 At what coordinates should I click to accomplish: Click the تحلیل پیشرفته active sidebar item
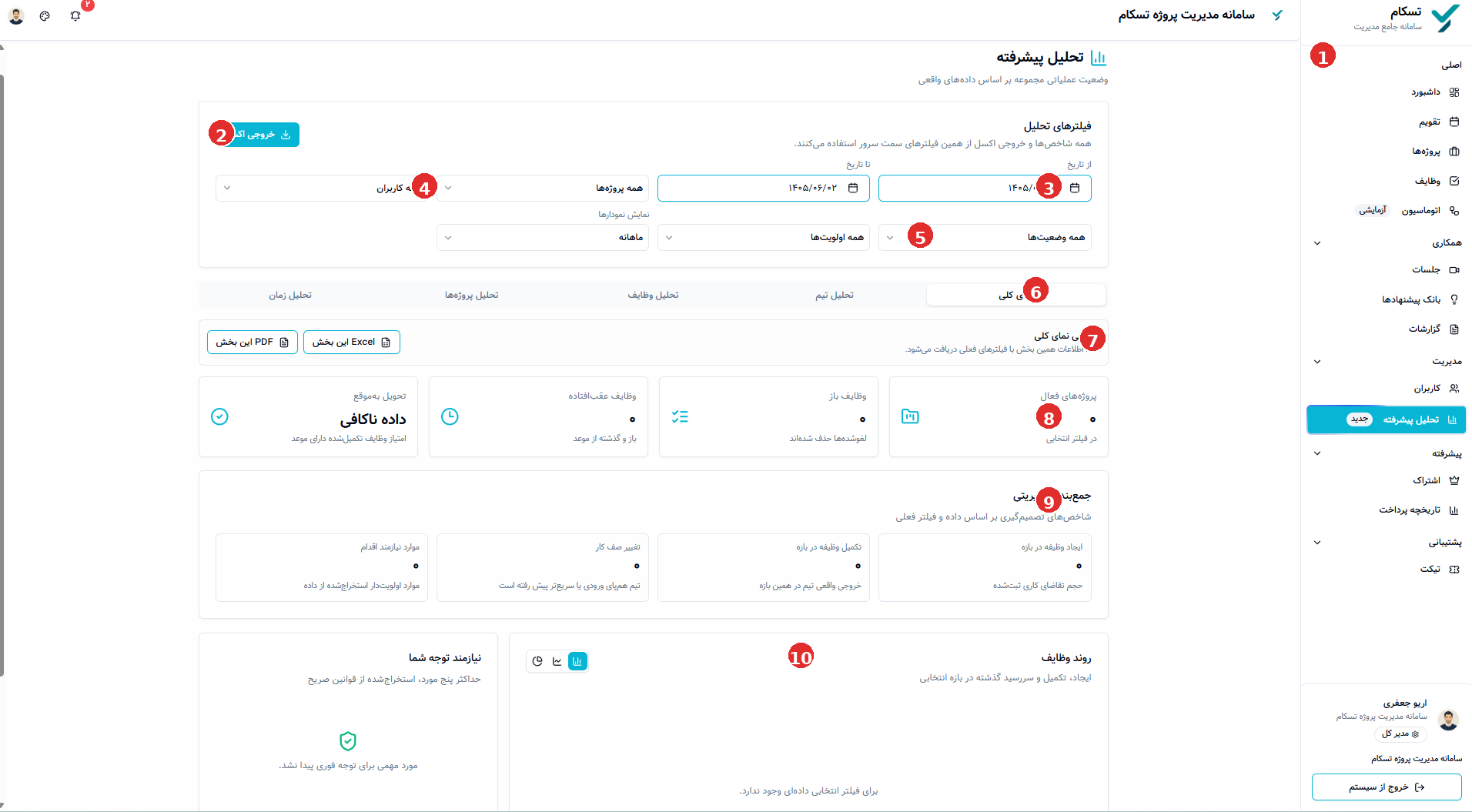tap(1386, 419)
